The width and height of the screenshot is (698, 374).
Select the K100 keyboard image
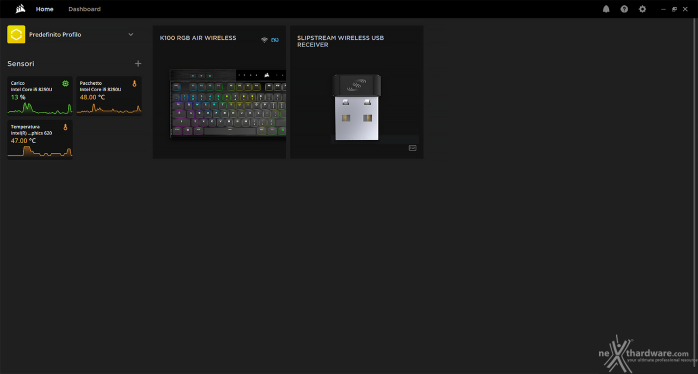click(x=228, y=103)
